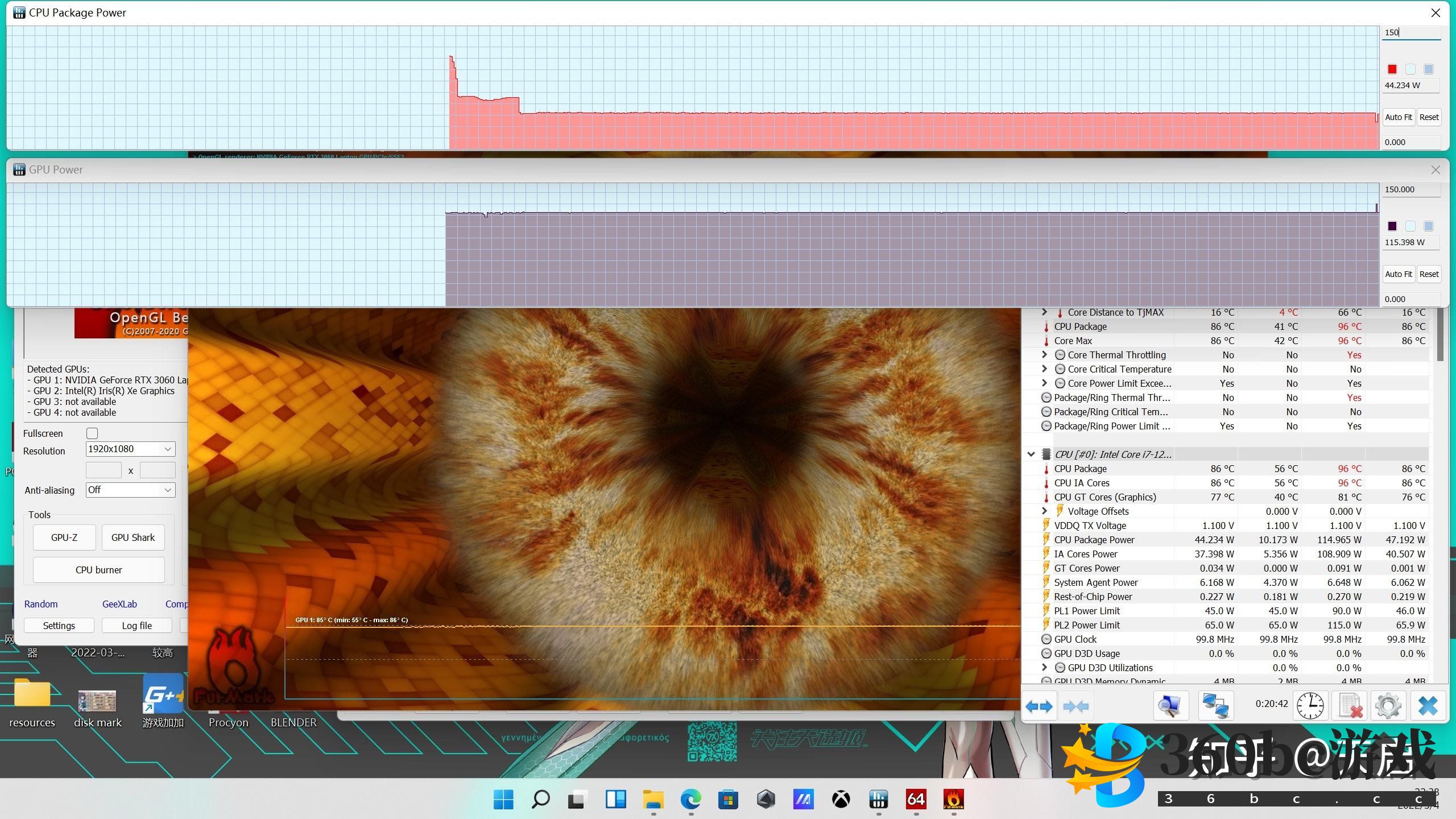Screen dimensions: 1456x819
Task: Collapse the CPU [#0] Intel Core i7 section
Action: (x=1031, y=454)
